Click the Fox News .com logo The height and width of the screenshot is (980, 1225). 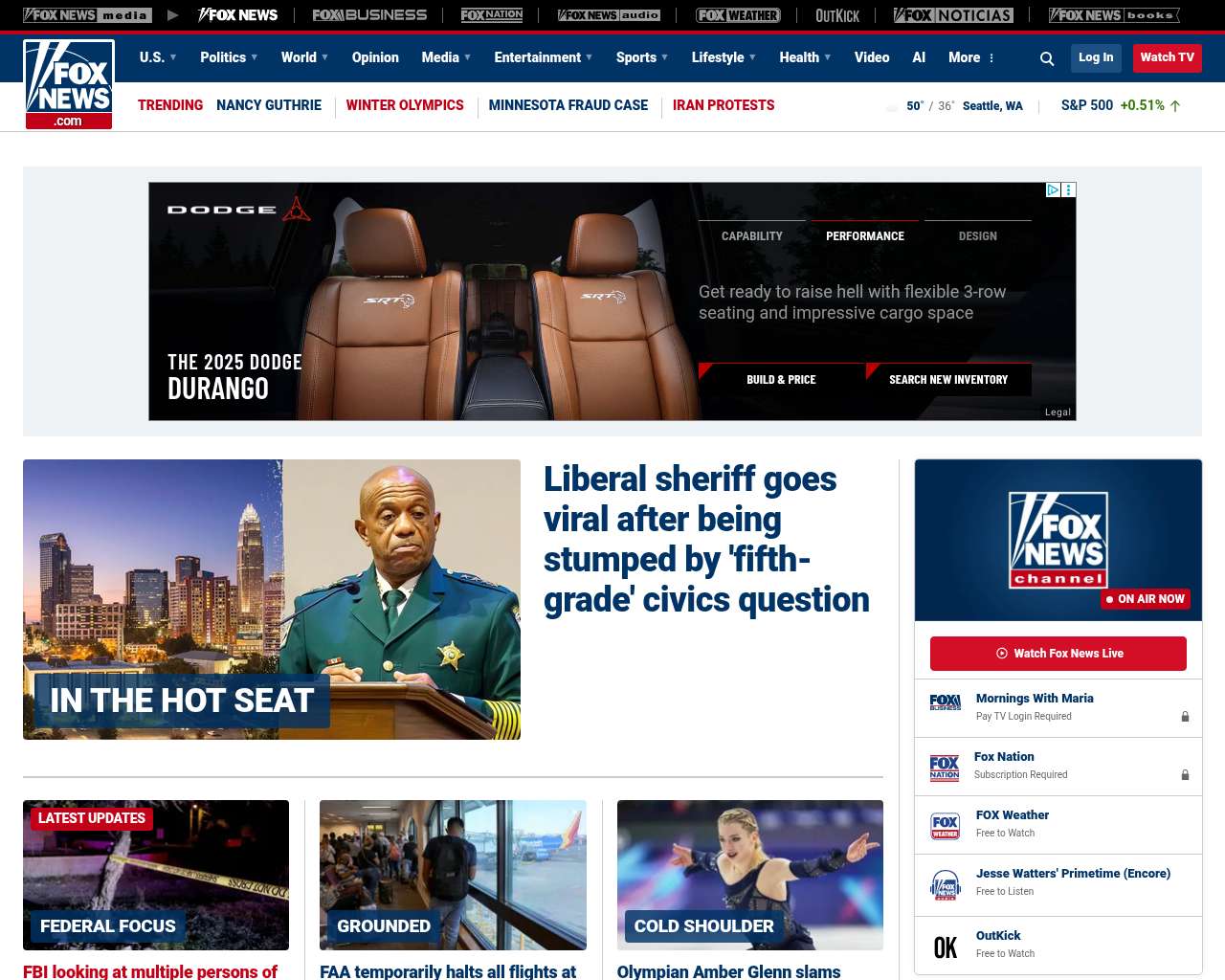click(69, 84)
